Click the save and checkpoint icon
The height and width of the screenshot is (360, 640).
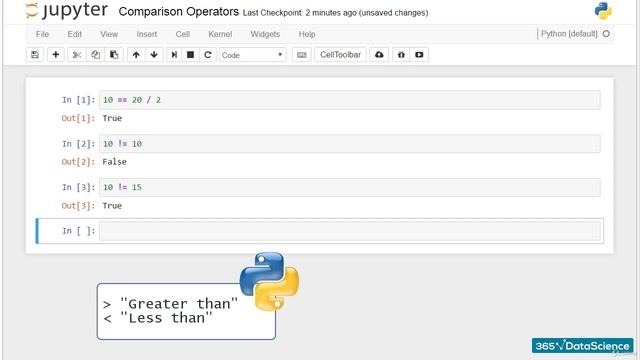35,55
